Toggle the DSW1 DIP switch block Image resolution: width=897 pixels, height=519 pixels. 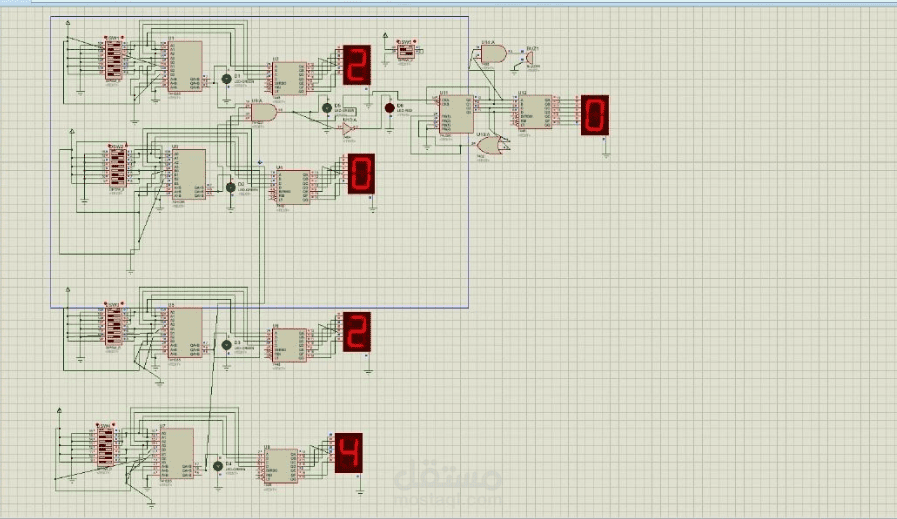coord(113,59)
